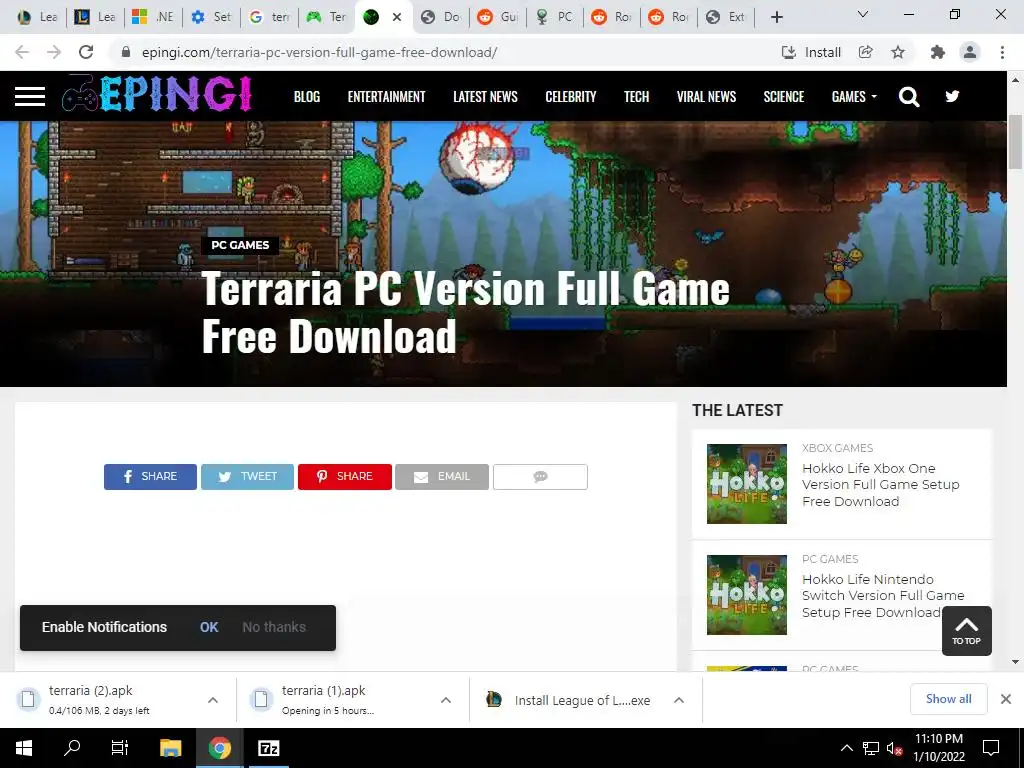Open ENTERTAINMENT in navigation
1024x768 pixels.
(x=387, y=97)
